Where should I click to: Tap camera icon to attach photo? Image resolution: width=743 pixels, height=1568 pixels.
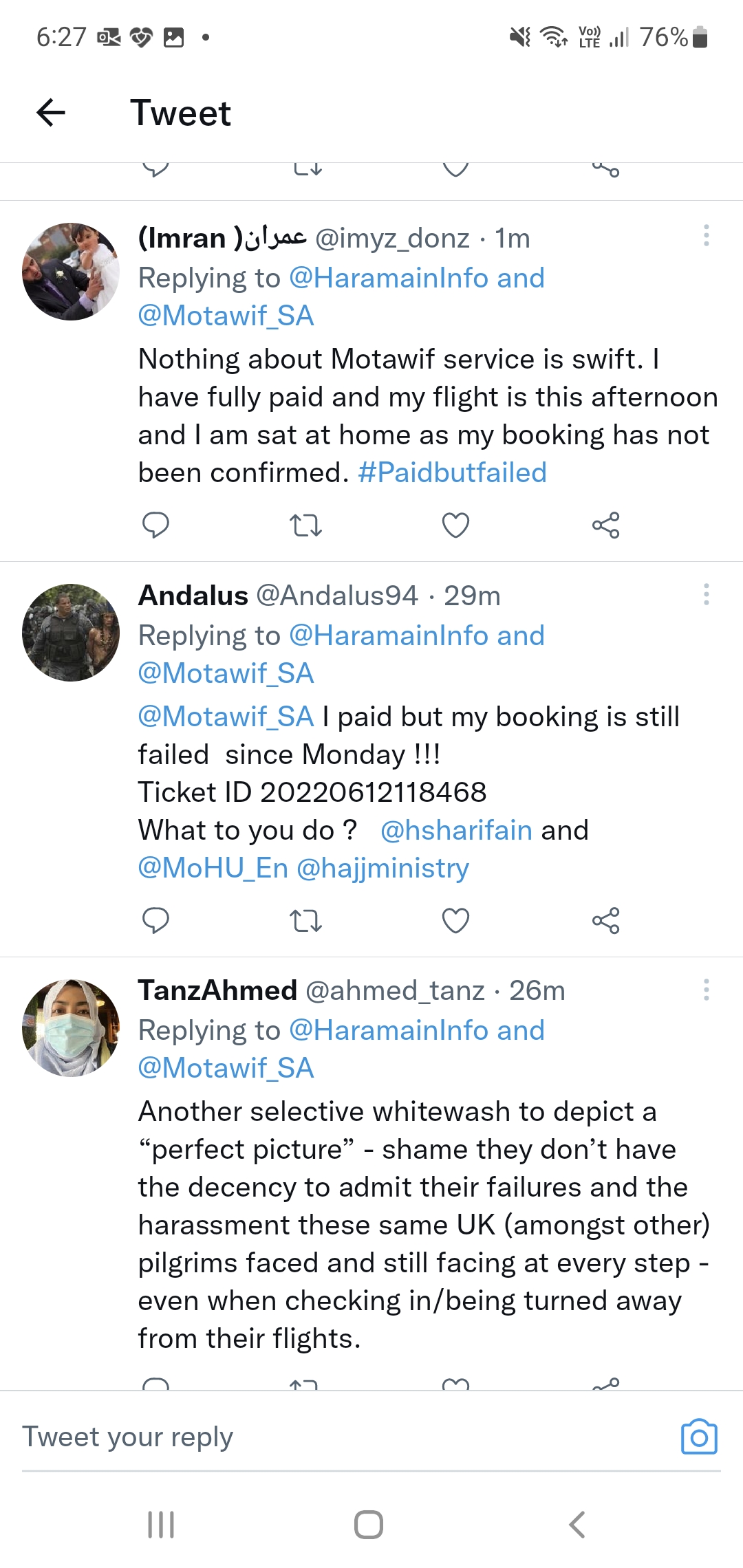pyautogui.click(x=698, y=1437)
